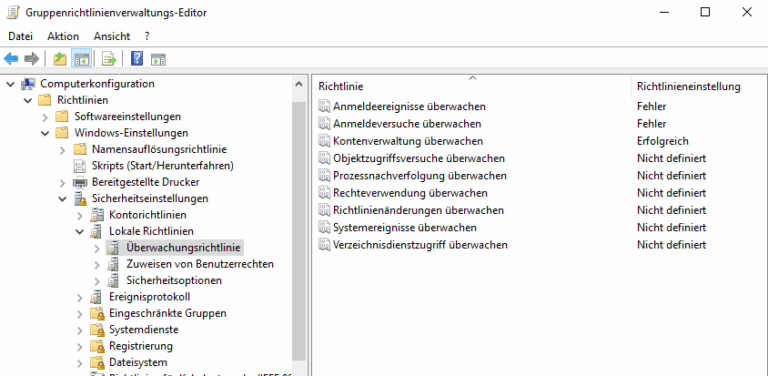Collapse the Sicherheitseinstellungen tree node

click(x=62, y=199)
